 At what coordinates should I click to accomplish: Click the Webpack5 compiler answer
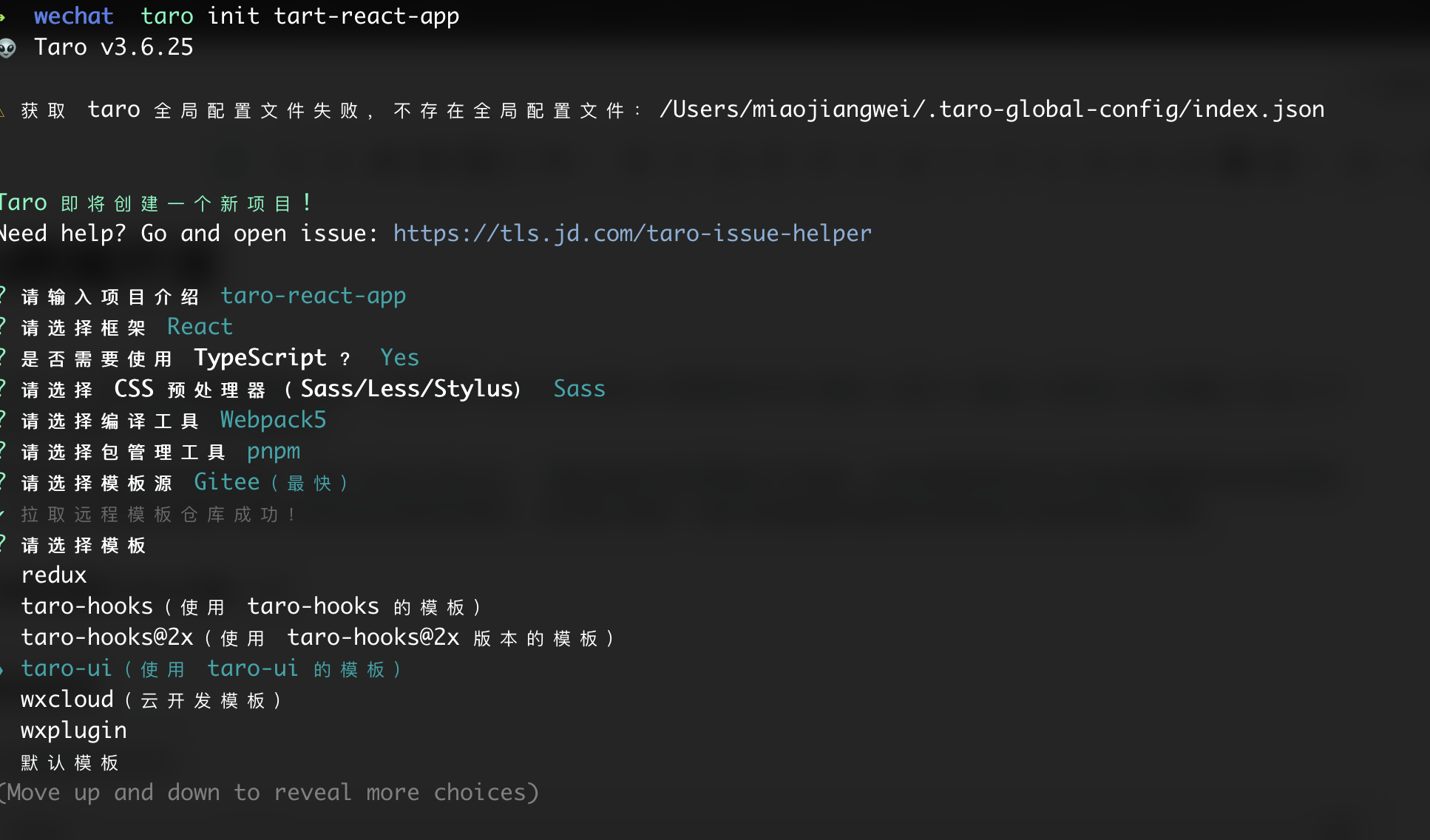click(273, 420)
